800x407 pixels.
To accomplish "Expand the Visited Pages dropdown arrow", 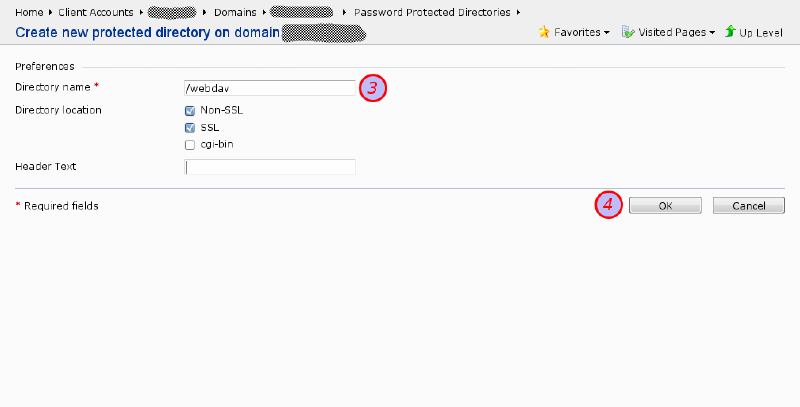I will 712,33.
